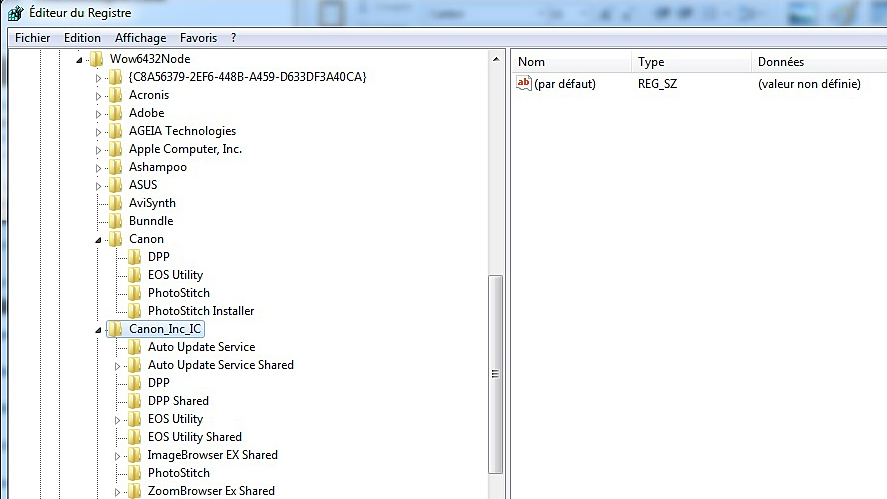887x499 pixels.
Task: Select EOS Utility under the Canon key
Action: 175,275
